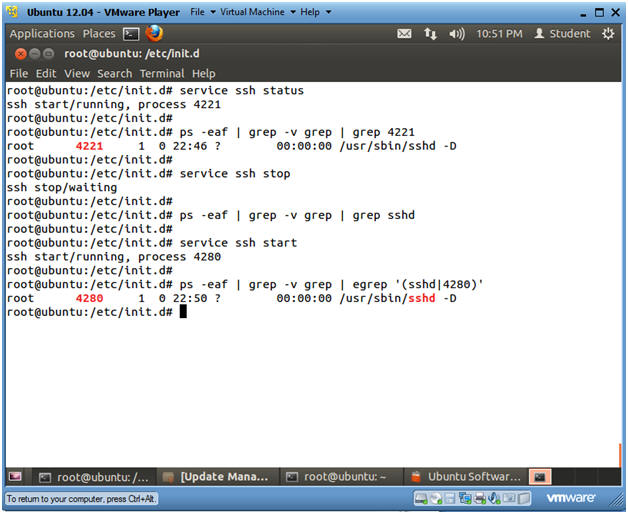Image resolution: width=628 pixels, height=514 pixels.
Task: Click the VMware hard disk device icon
Action: tap(421, 499)
